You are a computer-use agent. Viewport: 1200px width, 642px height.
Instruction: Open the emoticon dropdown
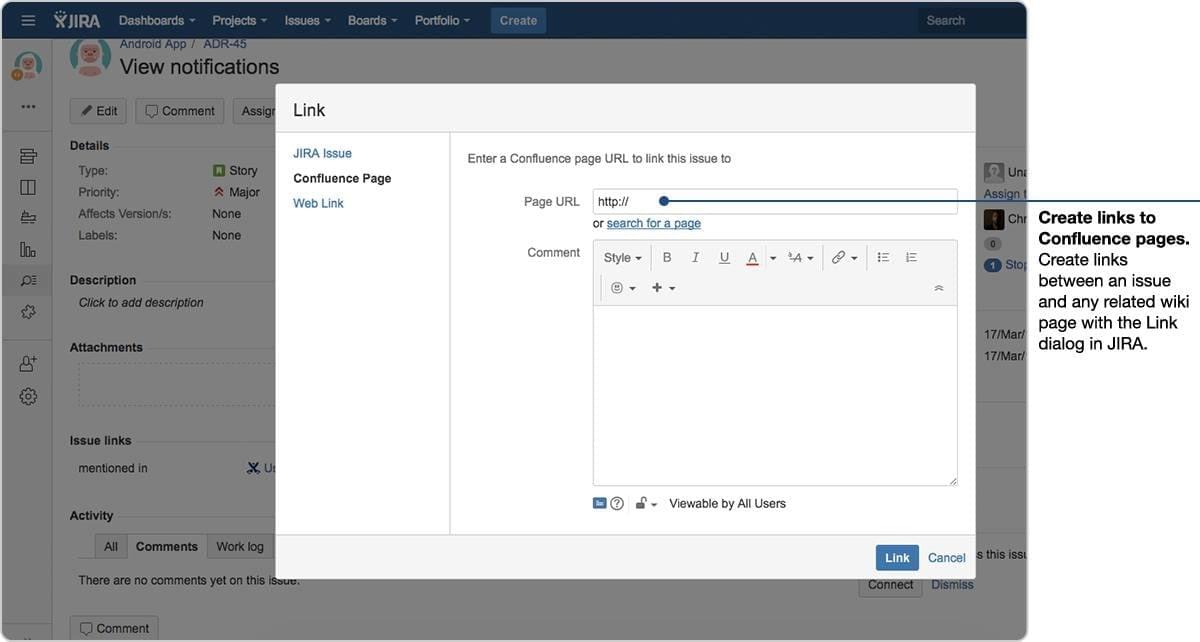click(x=623, y=288)
